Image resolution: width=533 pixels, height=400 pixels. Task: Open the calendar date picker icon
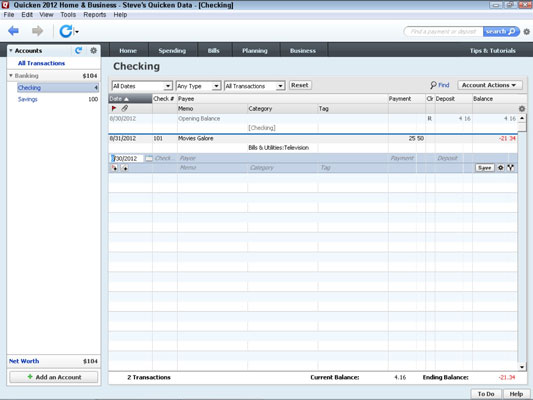tap(149, 158)
